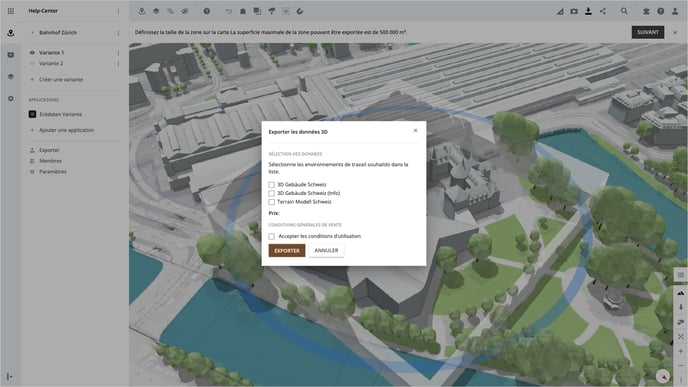This screenshot has height=387, width=688.
Task: Expand Bahnhof Zürich project arrow
Action: (x=32, y=33)
